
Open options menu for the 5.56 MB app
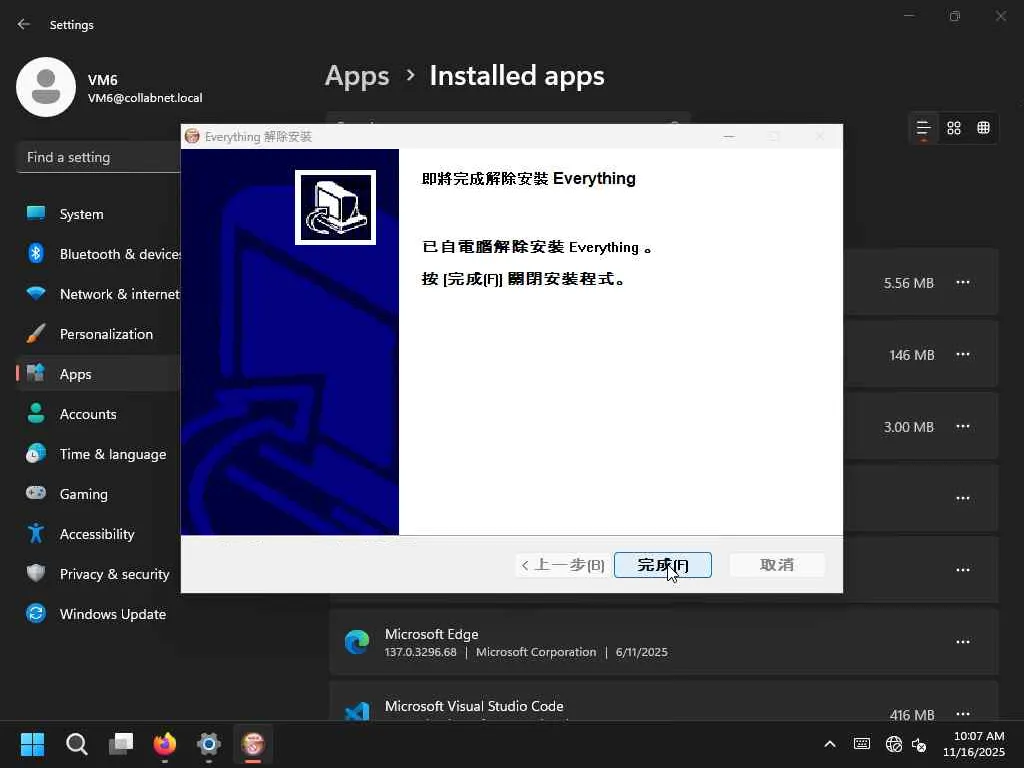coord(963,283)
